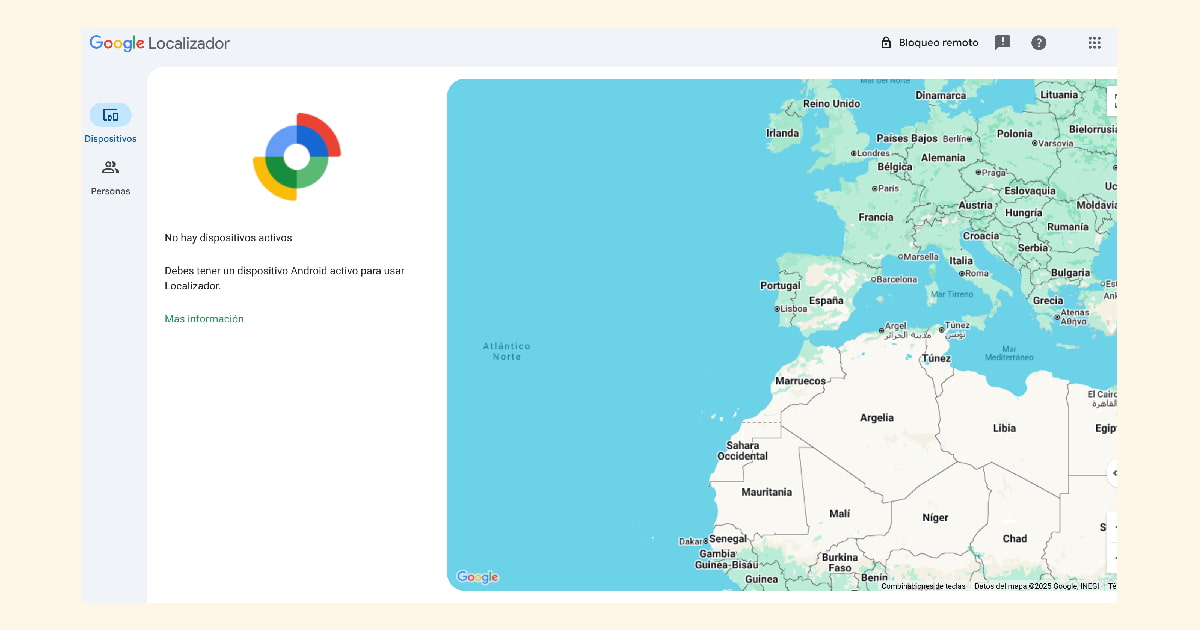Screen dimensions: 1200x630
Task: Click Italia label on the map
Action: pyautogui.click(x=961, y=260)
